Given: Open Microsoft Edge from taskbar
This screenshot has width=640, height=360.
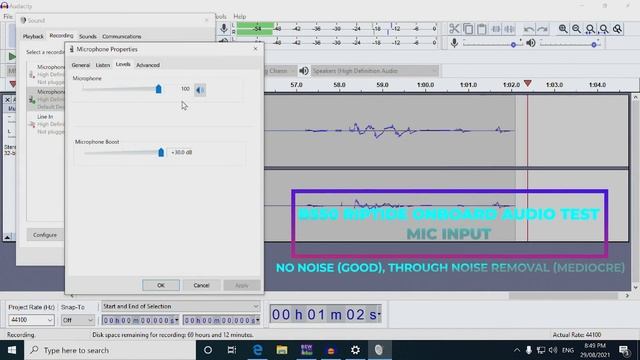Looking at the screenshot, I should coord(258,350).
